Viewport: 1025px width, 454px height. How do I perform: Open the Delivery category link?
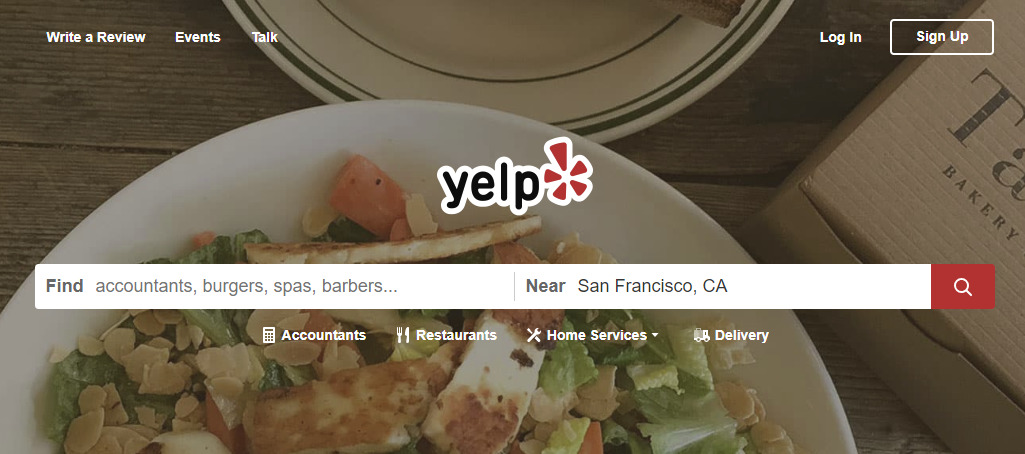(x=742, y=335)
